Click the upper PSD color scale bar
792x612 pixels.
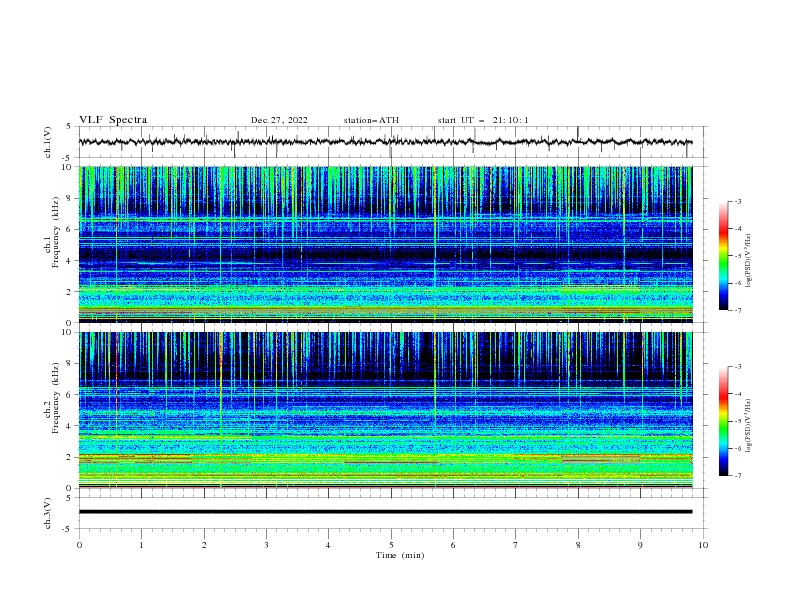(x=724, y=256)
